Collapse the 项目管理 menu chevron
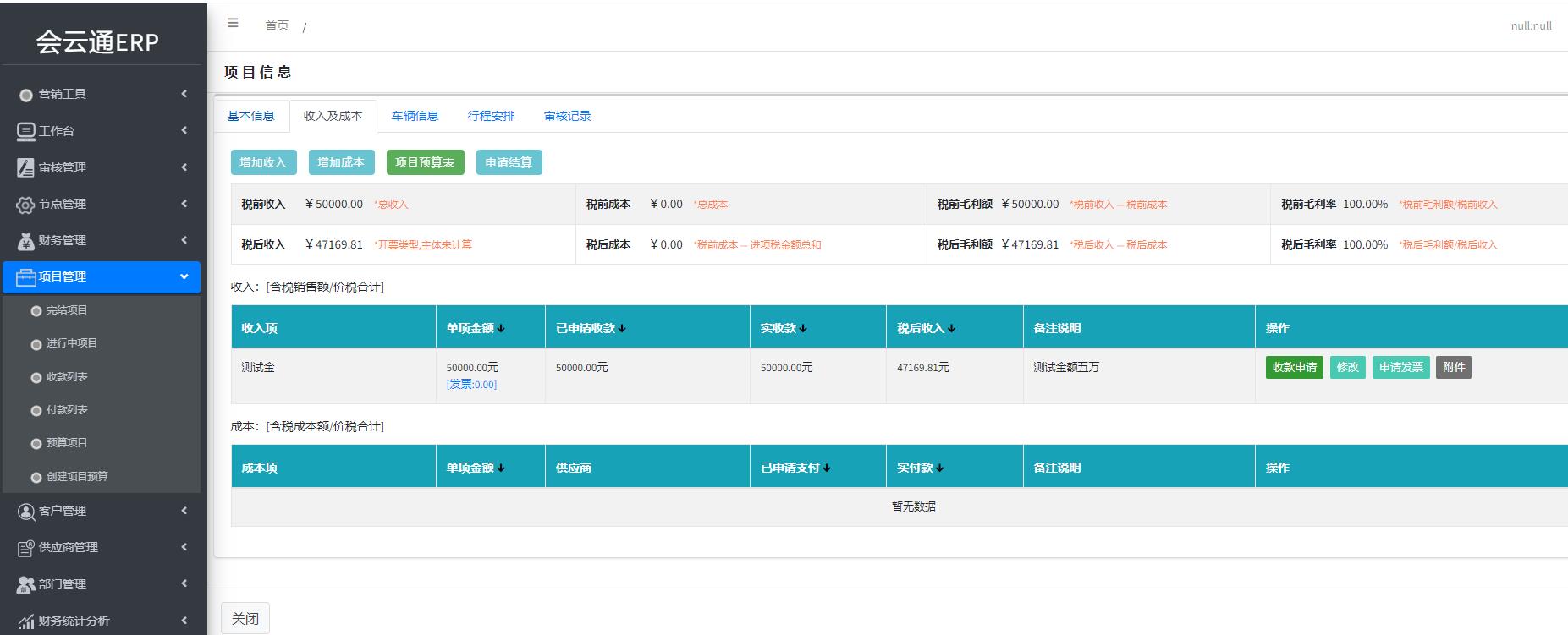 184,276
